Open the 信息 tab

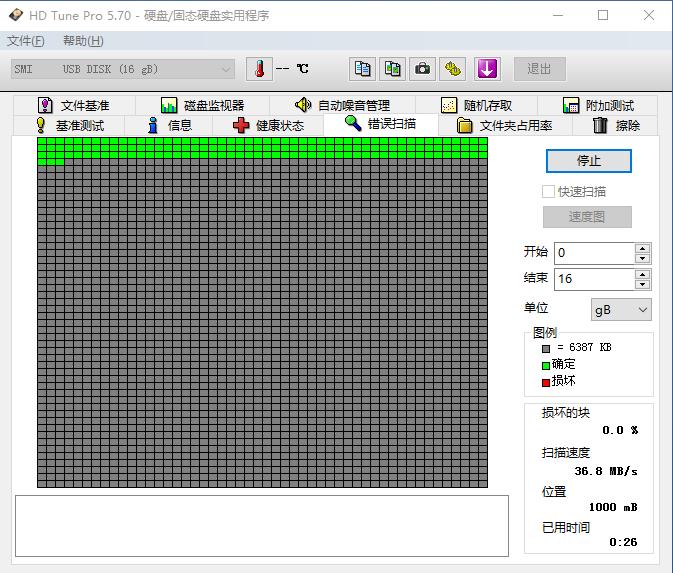pos(169,125)
